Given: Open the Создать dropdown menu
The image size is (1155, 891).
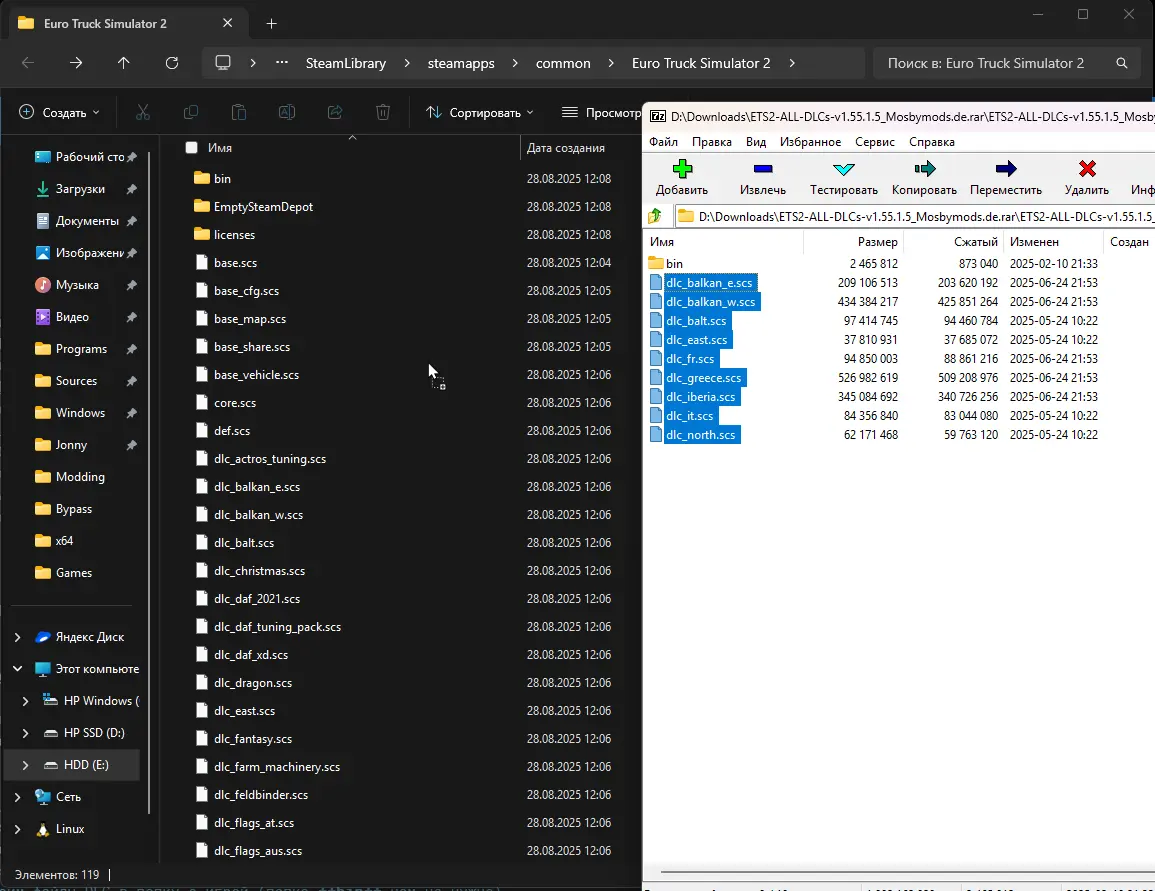Looking at the screenshot, I should (60, 113).
